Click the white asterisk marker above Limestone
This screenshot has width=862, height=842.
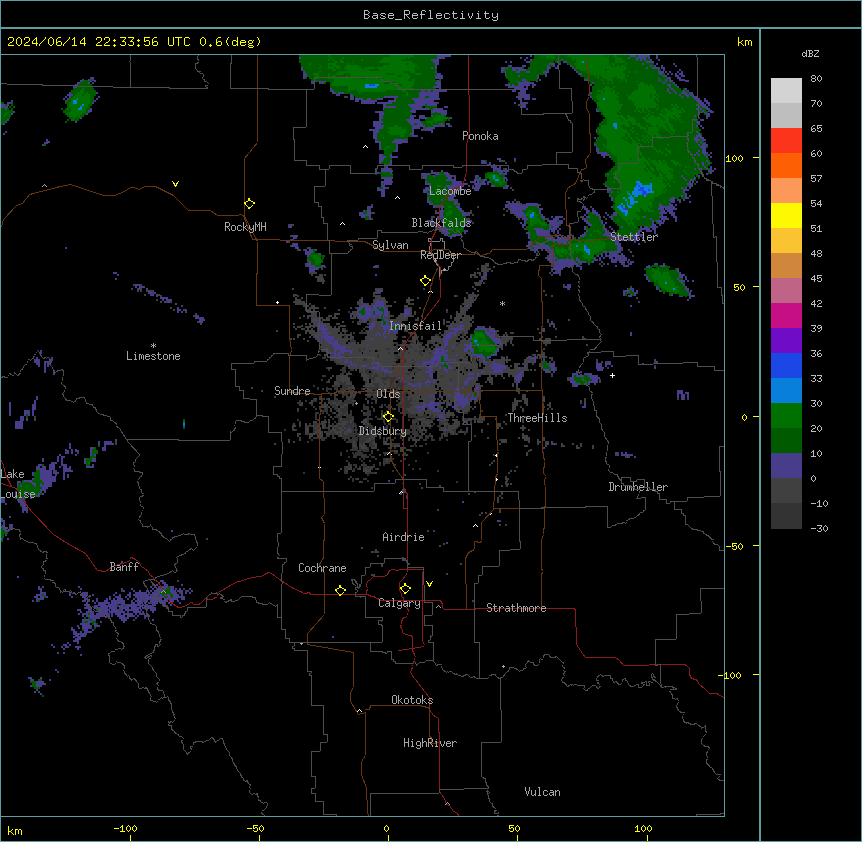click(153, 346)
